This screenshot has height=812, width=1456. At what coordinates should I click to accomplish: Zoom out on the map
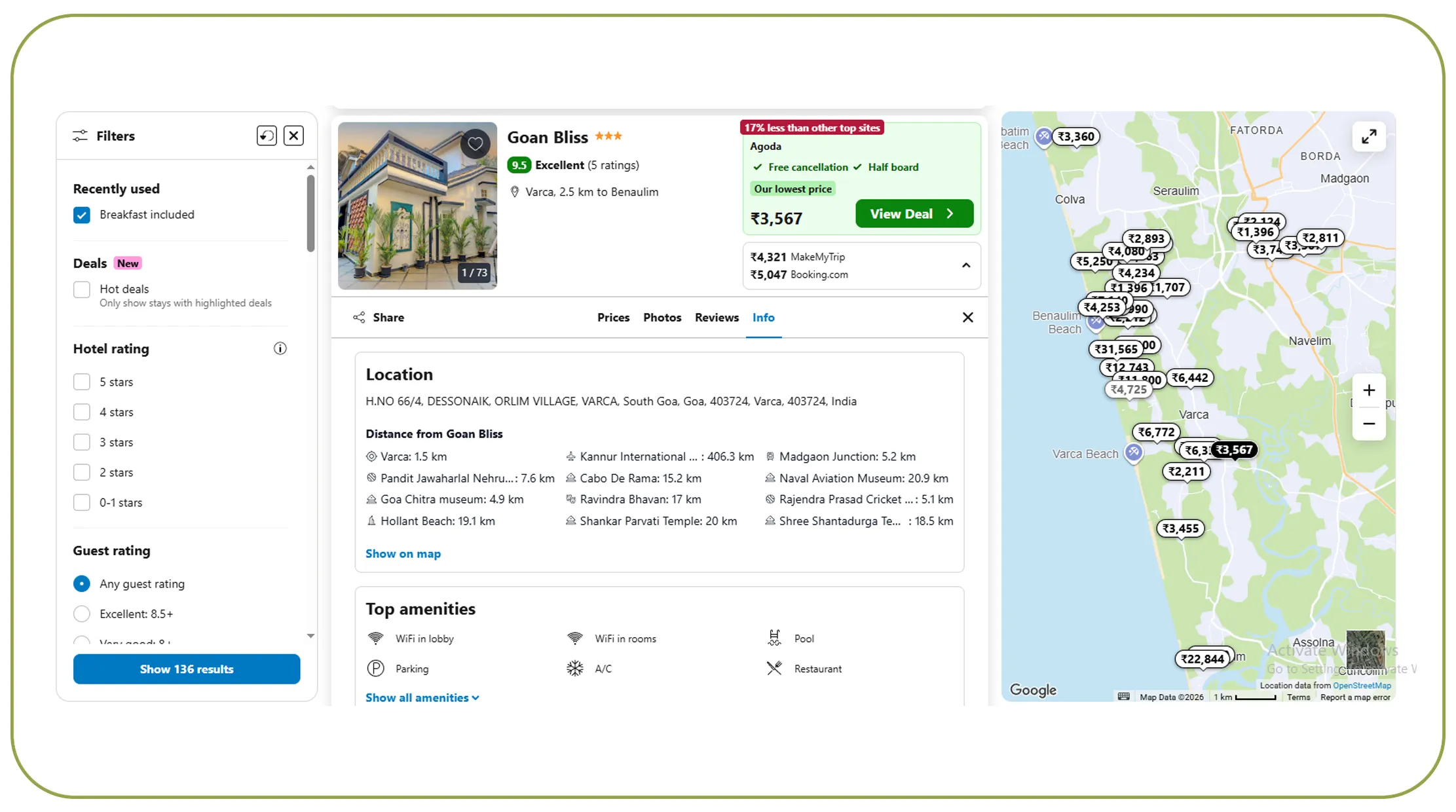tap(1369, 424)
